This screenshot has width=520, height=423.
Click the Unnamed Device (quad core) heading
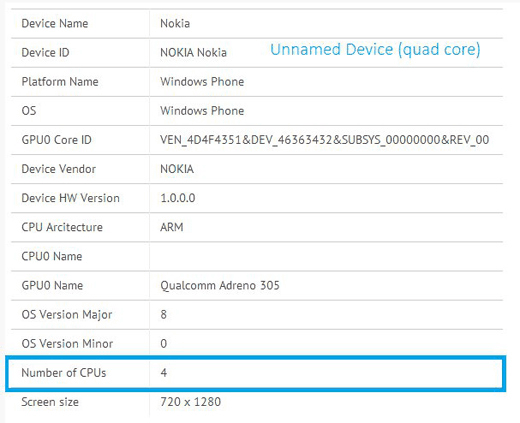pos(375,50)
